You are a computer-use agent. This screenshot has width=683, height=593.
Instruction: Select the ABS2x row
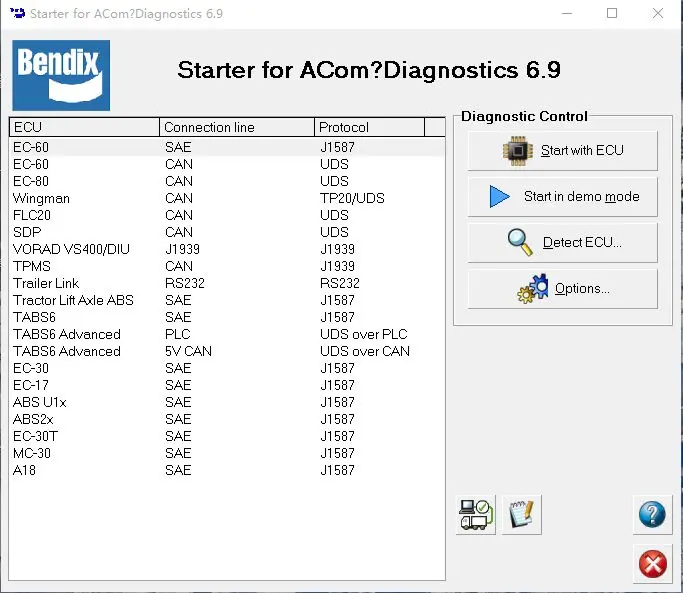coord(227,419)
